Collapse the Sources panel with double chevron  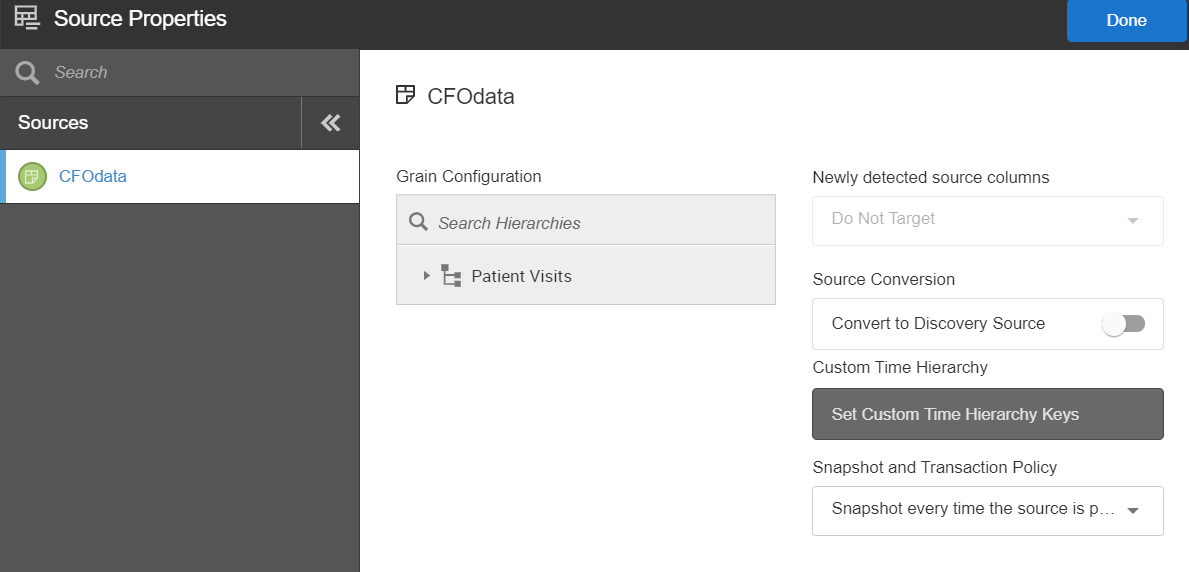tap(330, 123)
